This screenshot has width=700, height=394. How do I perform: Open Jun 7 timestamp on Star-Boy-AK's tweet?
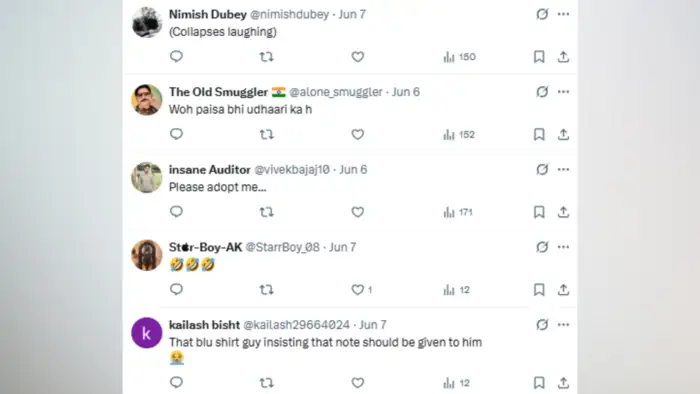click(x=342, y=247)
